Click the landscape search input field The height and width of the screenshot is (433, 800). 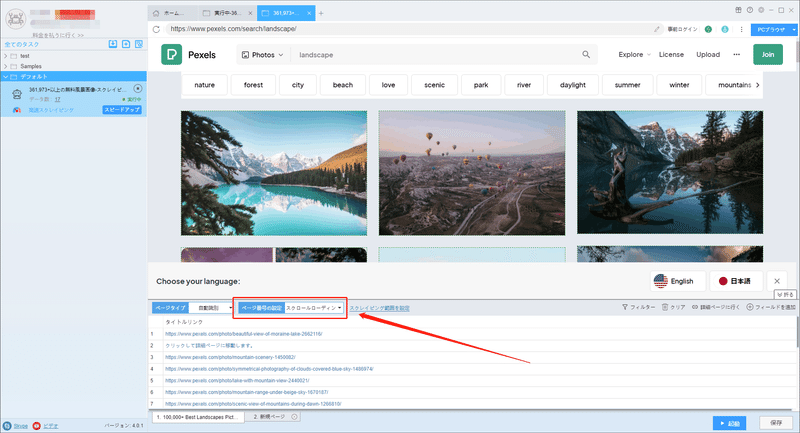438,55
